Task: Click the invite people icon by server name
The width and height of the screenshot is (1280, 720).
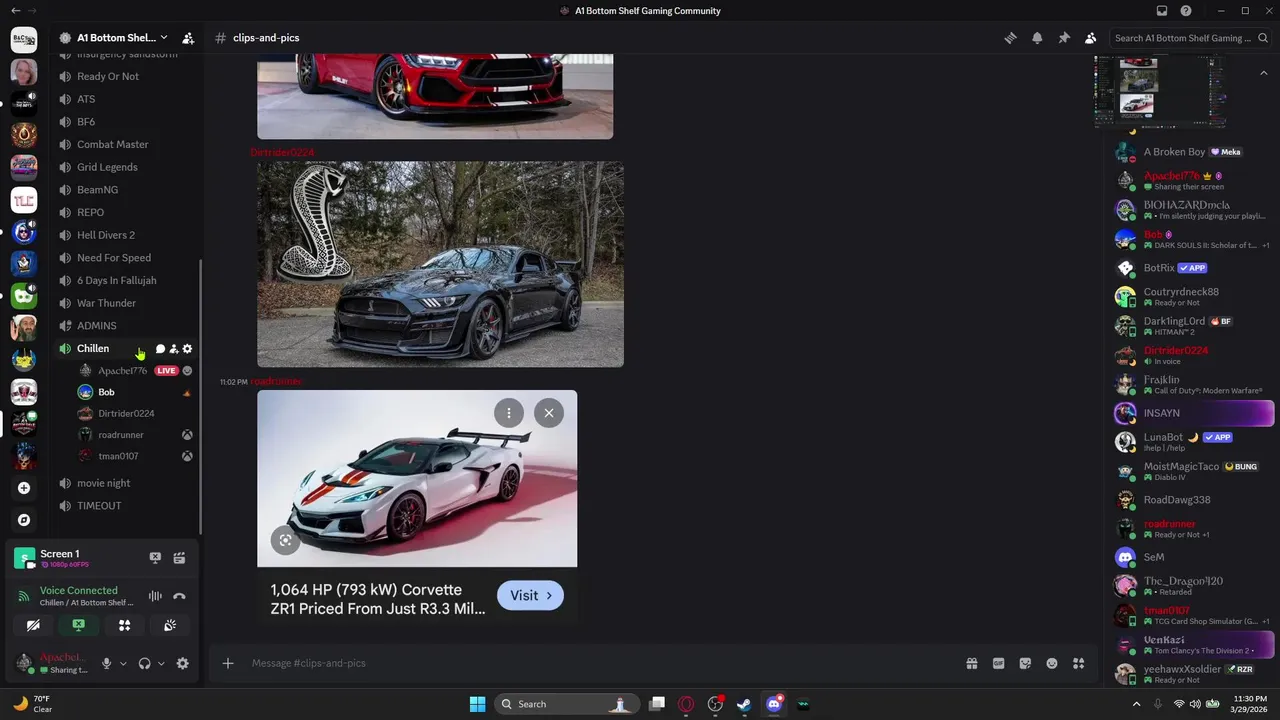Action: [x=188, y=38]
